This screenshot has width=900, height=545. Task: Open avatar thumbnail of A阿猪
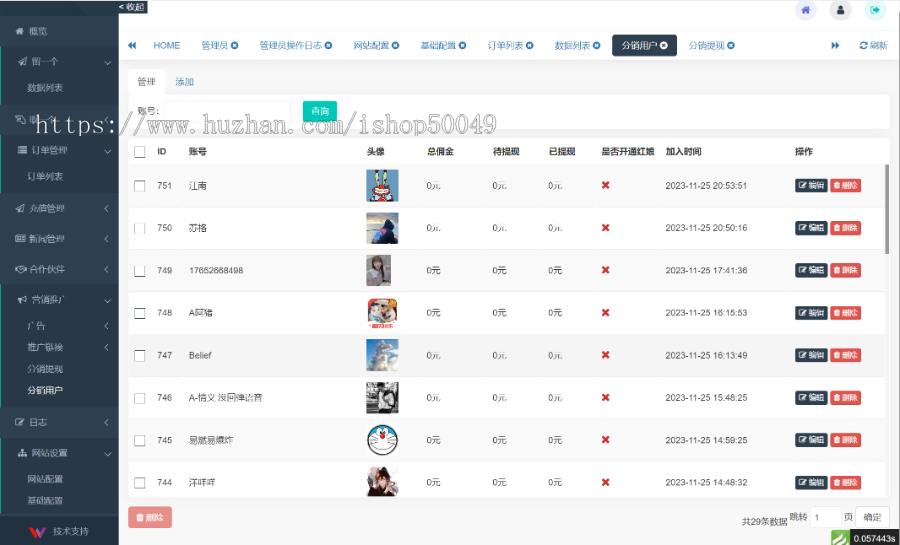pyautogui.click(x=382, y=313)
